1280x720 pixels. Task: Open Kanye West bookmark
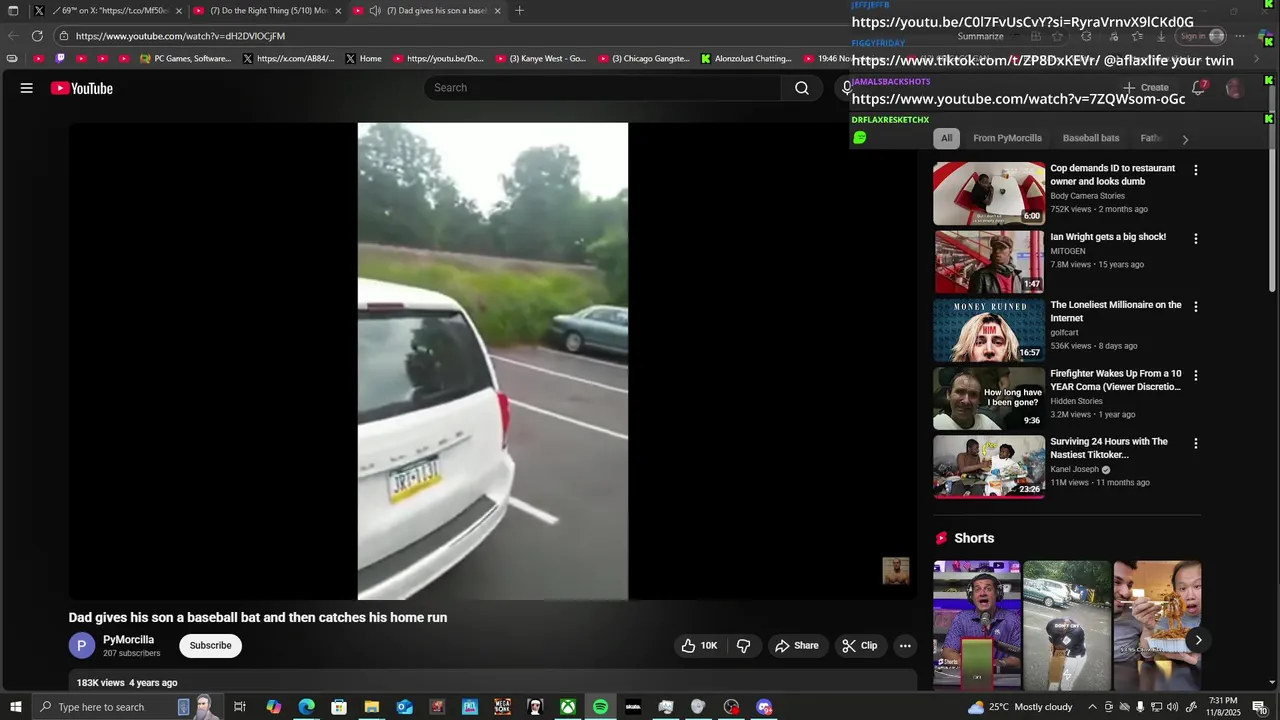pyautogui.click(x=541, y=59)
